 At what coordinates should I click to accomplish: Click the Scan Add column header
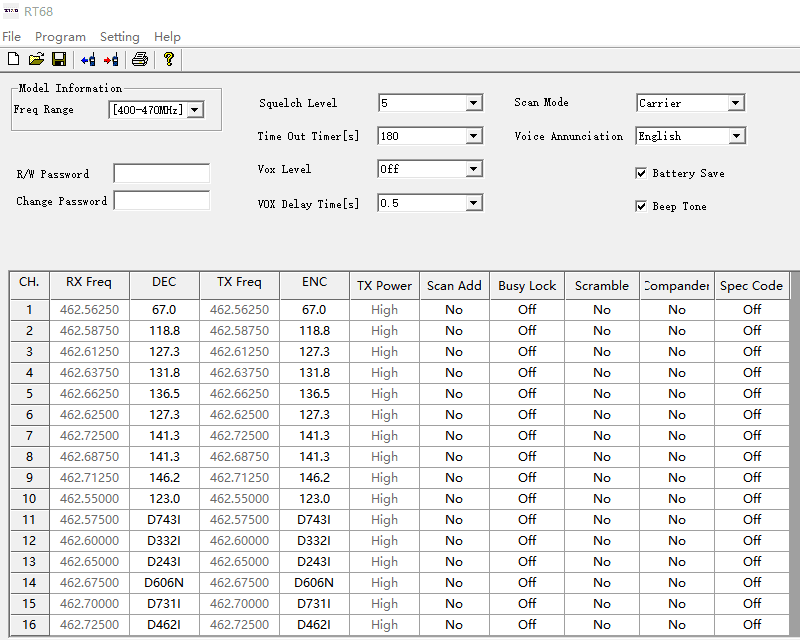pos(454,286)
